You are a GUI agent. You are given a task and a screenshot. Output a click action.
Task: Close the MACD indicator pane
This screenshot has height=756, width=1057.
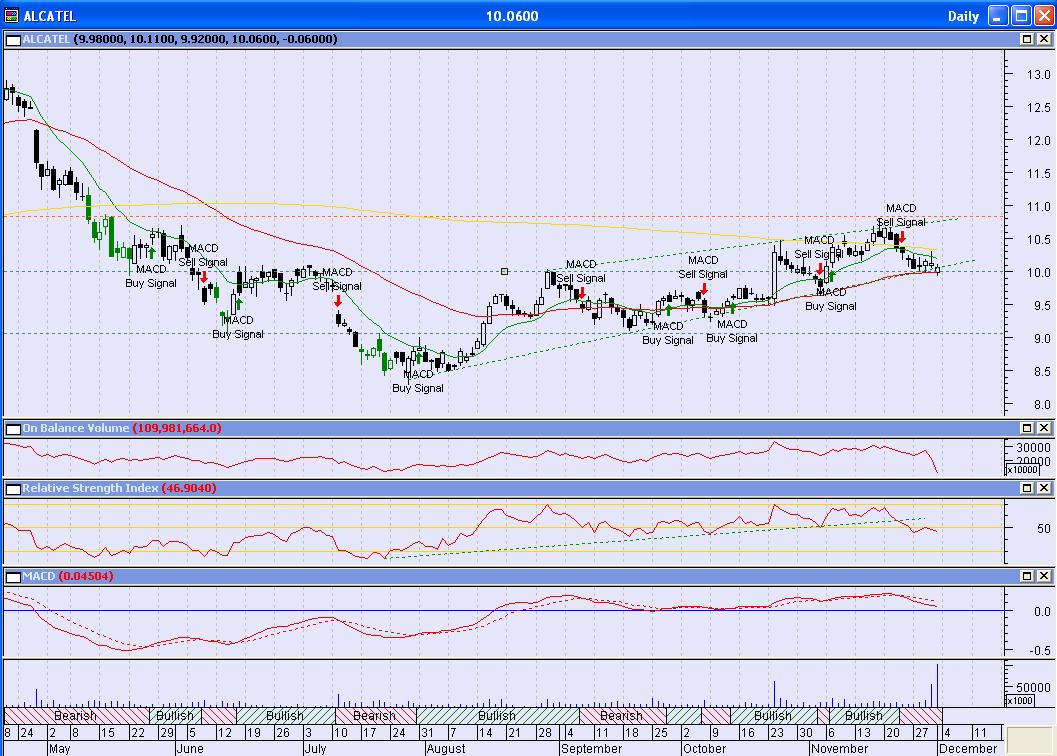1044,576
